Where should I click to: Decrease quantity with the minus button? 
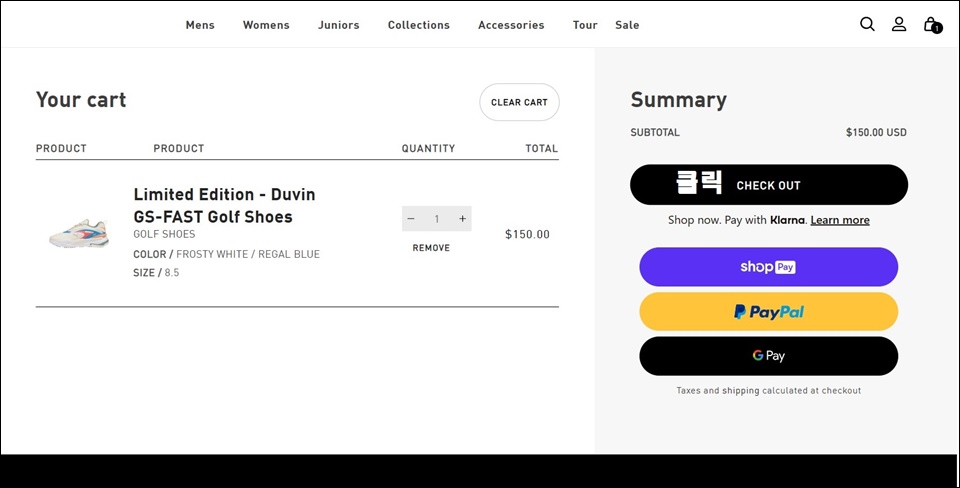pyautogui.click(x=411, y=219)
